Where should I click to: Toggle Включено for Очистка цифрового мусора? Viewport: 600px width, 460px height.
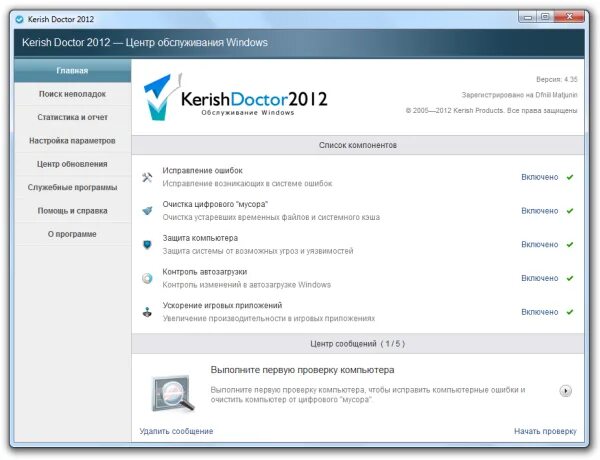(540, 211)
